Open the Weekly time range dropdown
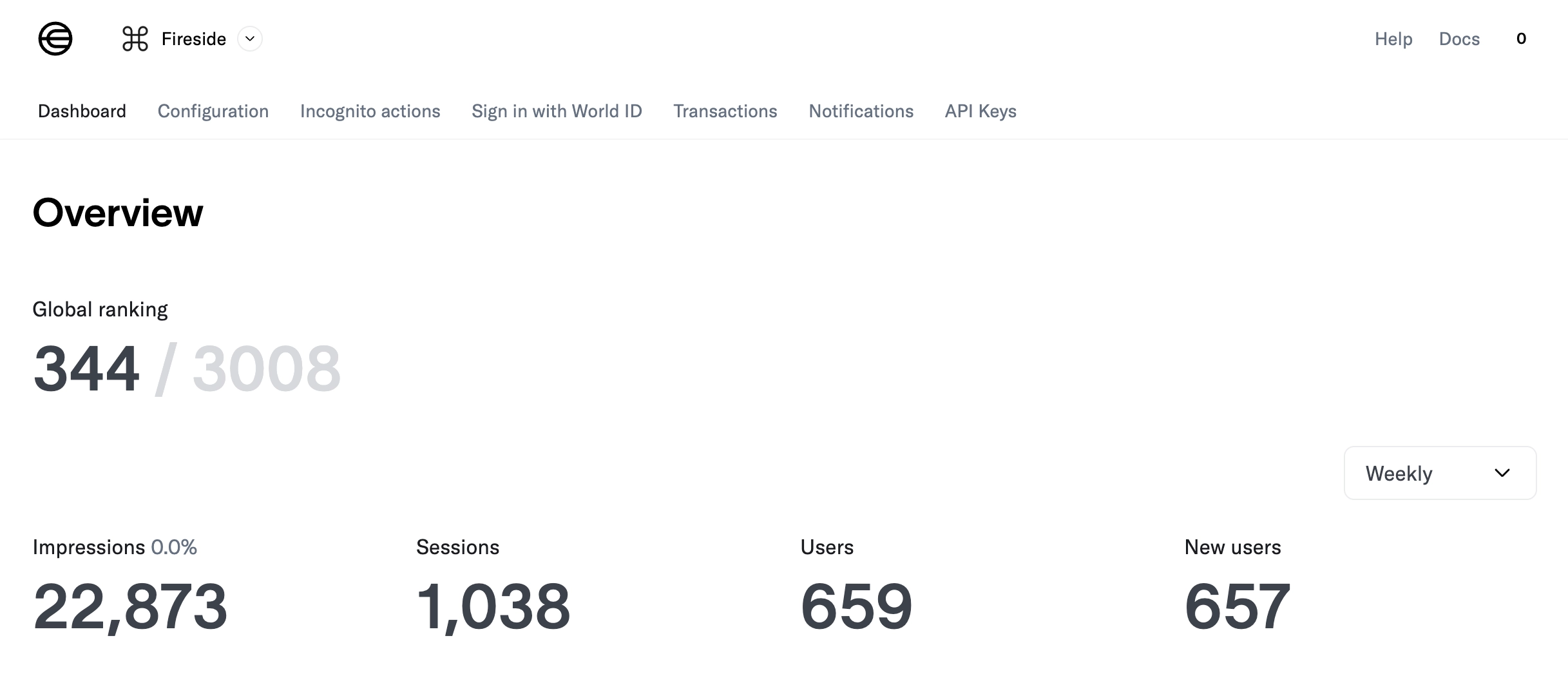Viewport: 1568px width, 674px height. [1439, 473]
